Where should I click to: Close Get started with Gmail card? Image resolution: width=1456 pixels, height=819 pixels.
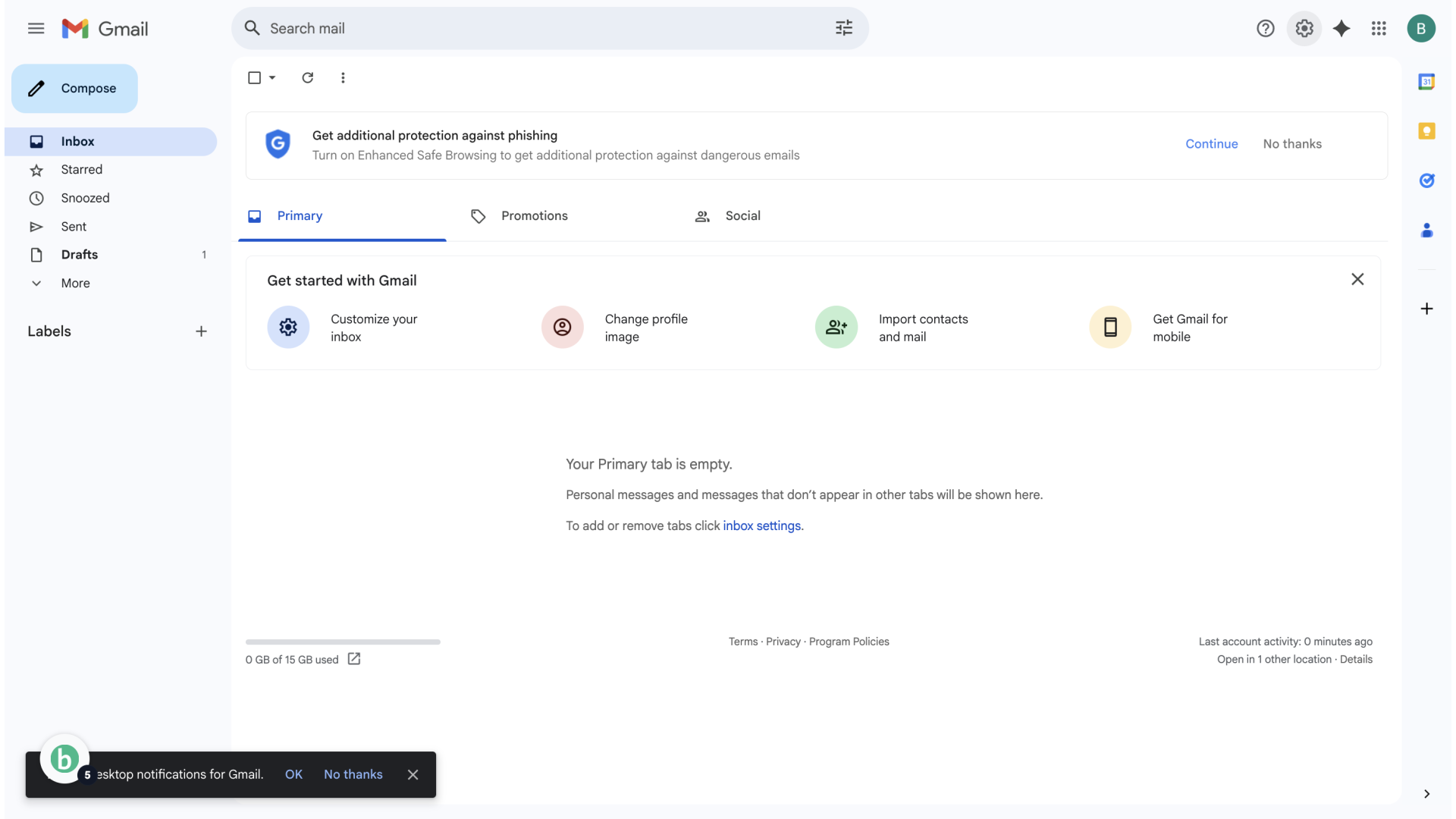point(1357,279)
